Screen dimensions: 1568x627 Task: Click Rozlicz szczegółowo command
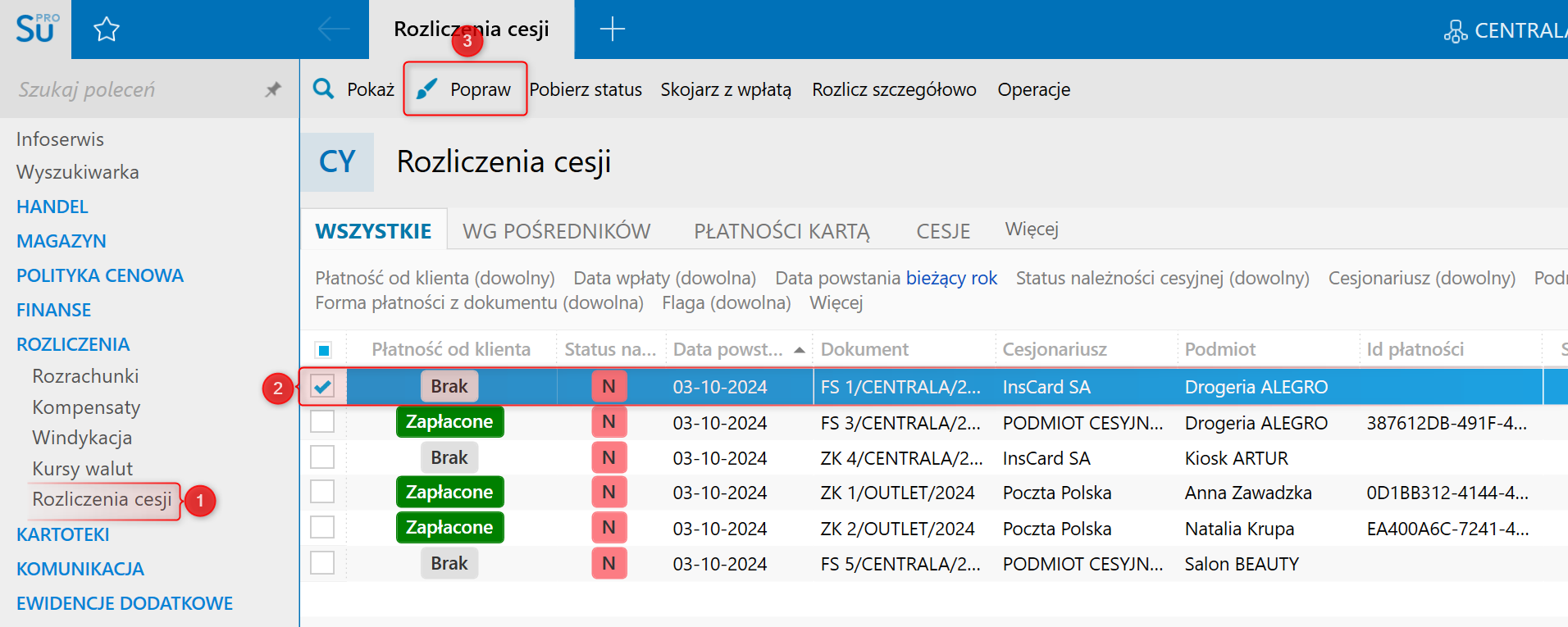pyautogui.click(x=894, y=89)
